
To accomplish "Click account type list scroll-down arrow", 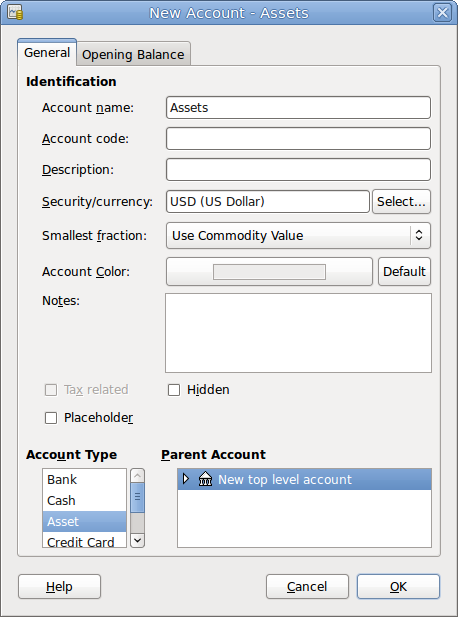I will (137, 540).
